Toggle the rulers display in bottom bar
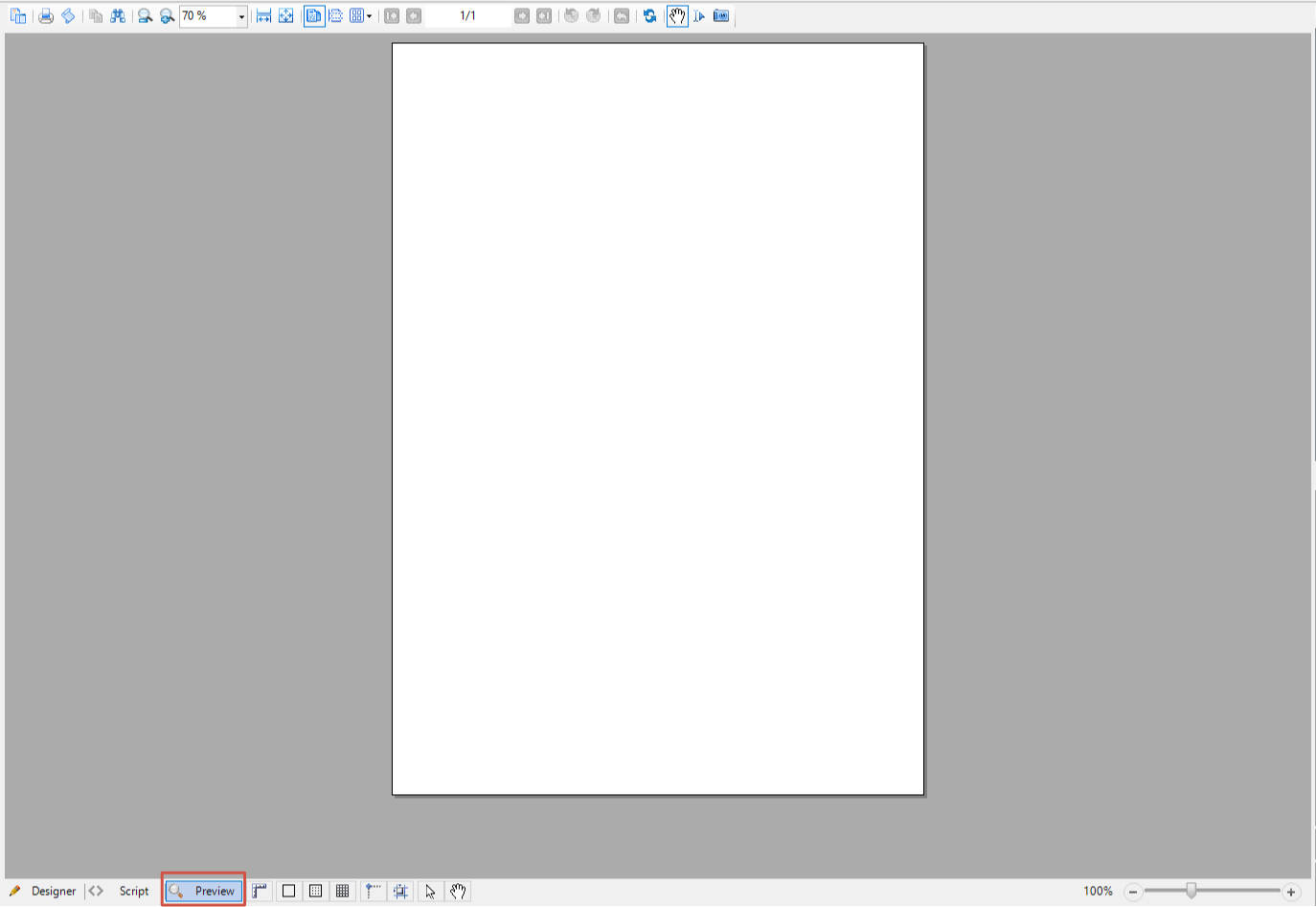Screen dimensions: 1316x907 261,891
